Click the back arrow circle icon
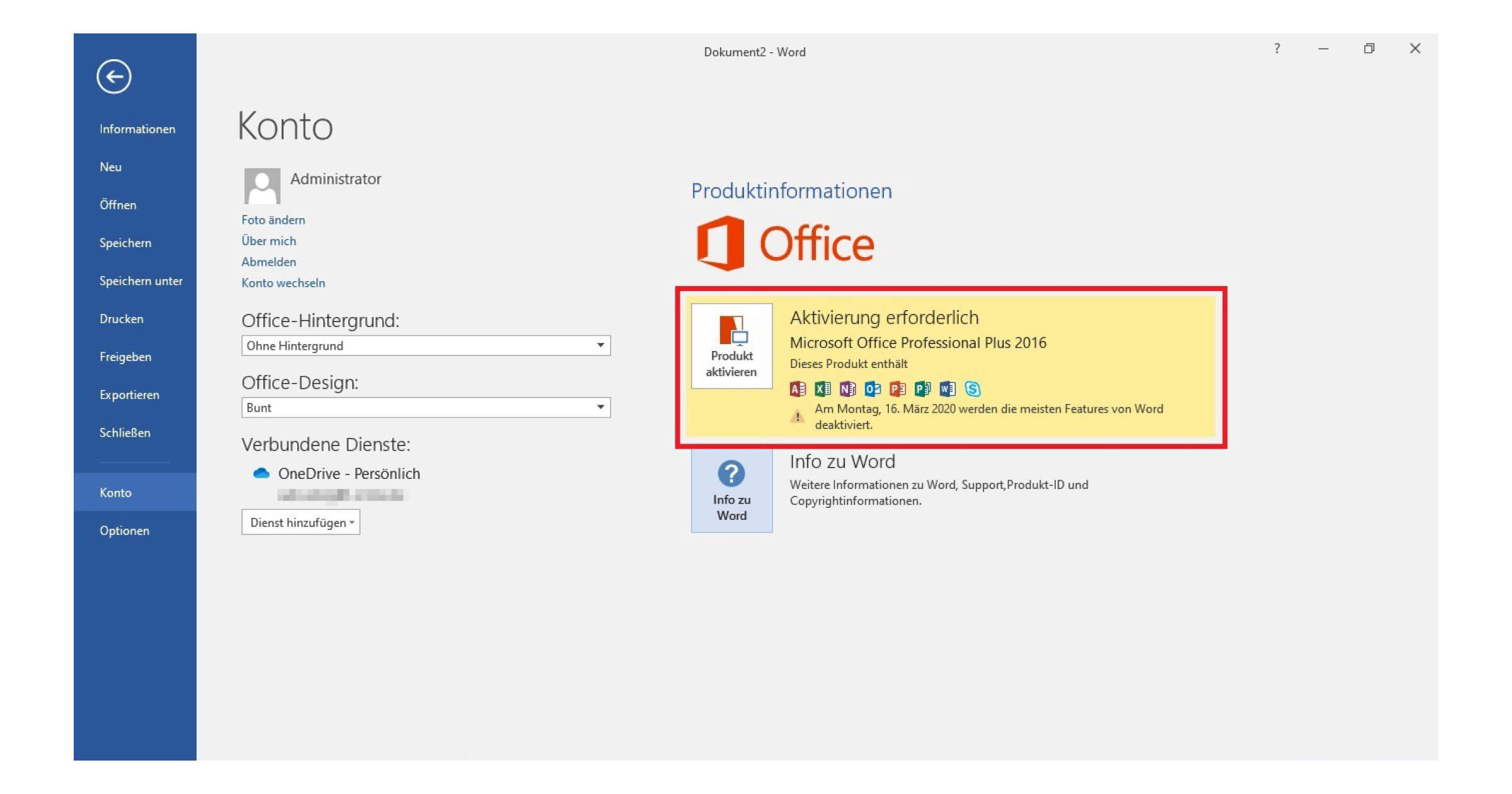1512x794 pixels. point(114,77)
